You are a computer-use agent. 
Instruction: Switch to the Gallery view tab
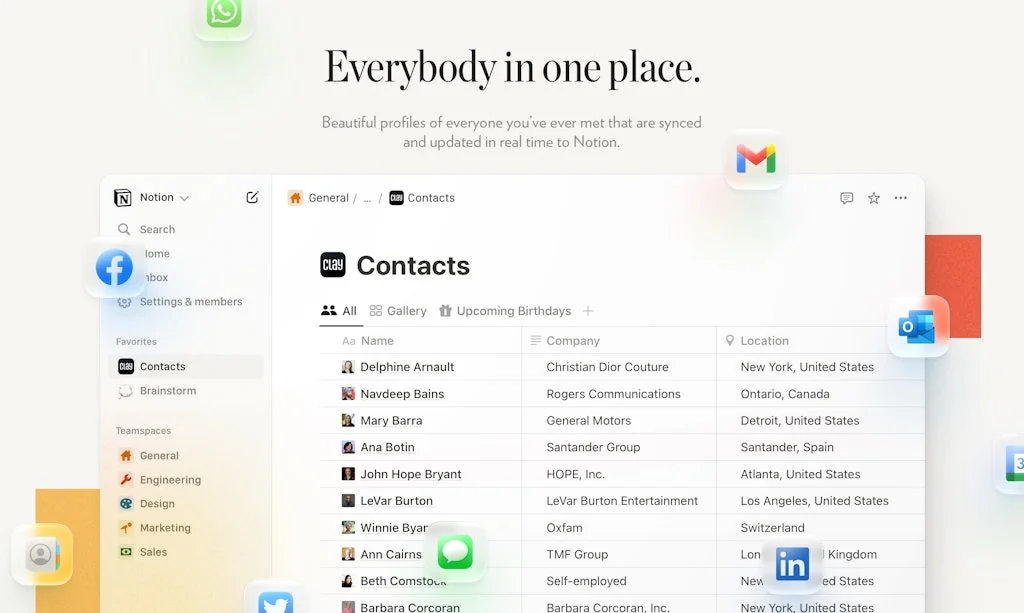[398, 310]
